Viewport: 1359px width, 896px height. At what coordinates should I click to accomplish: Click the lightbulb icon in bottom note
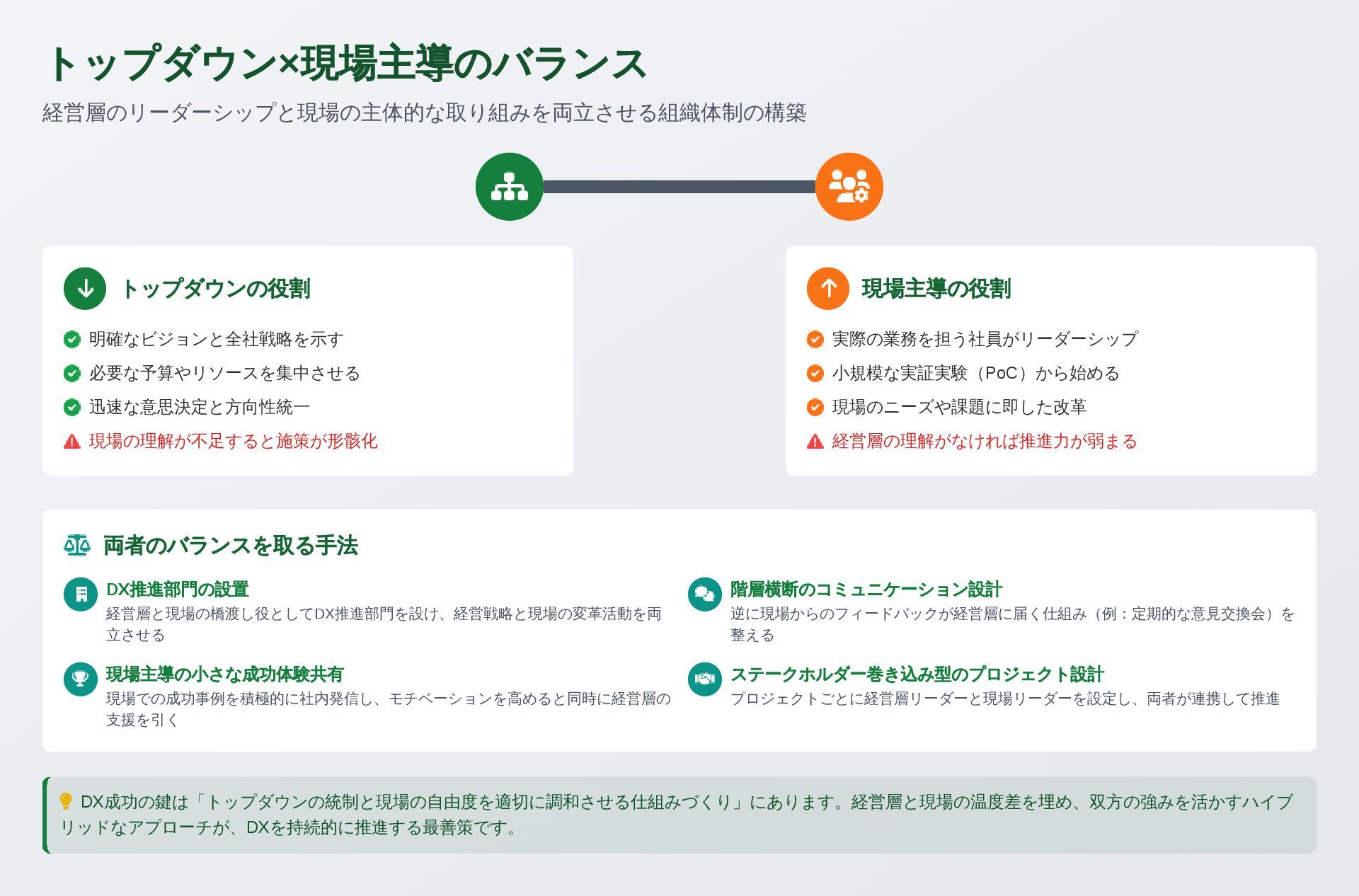coord(66,801)
